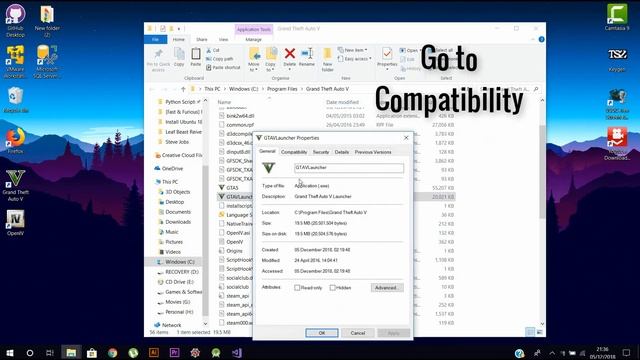Open the New item dropdown
This screenshot has width=640, height=360.
coord(352,50)
